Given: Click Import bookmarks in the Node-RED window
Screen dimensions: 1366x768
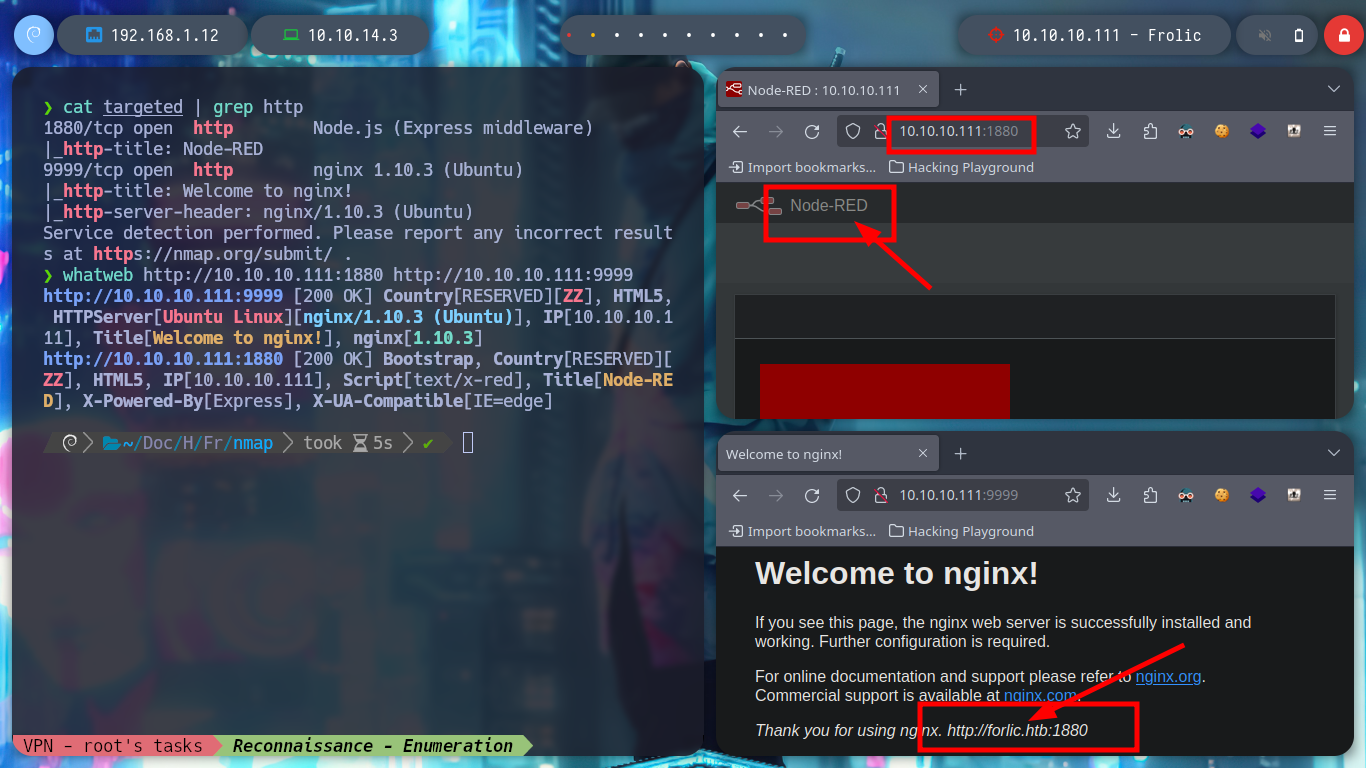Looking at the screenshot, I should coord(802,167).
